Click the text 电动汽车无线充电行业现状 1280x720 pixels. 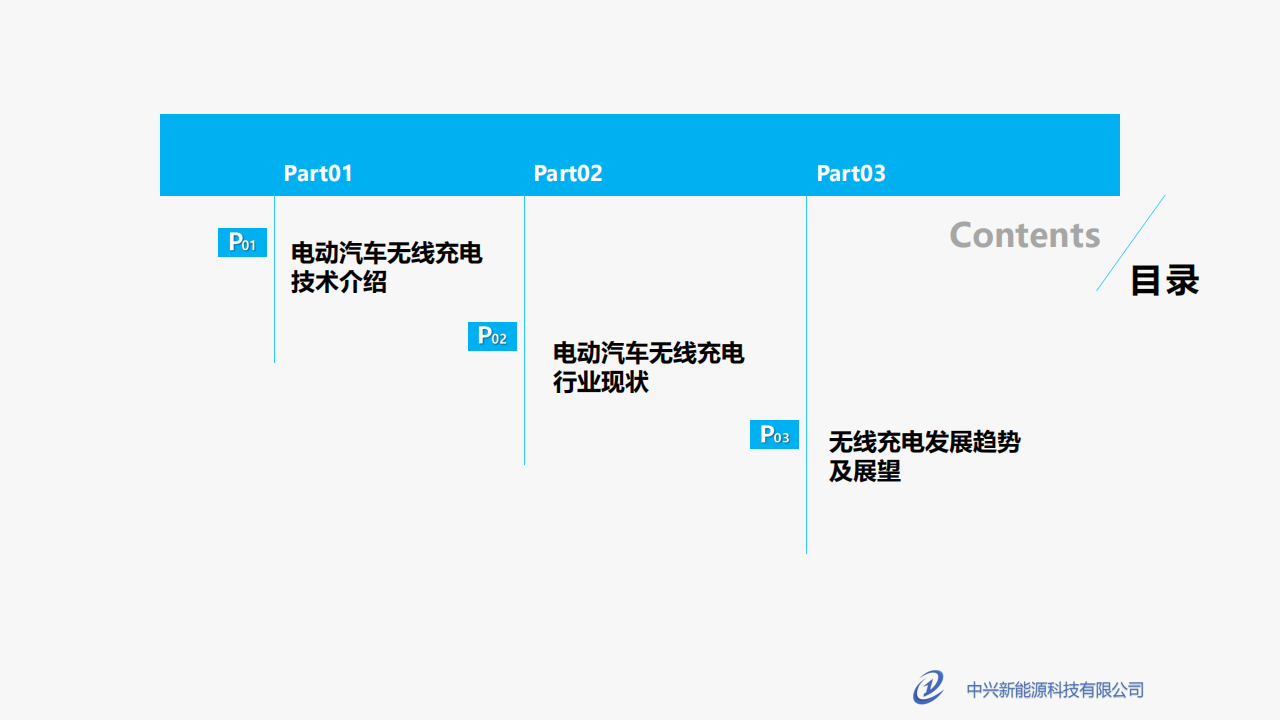pyautogui.click(x=649, y=368)
